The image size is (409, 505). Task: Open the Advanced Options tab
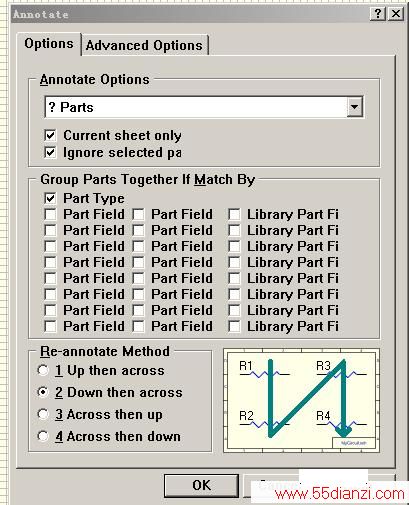[x=144, y=45]
